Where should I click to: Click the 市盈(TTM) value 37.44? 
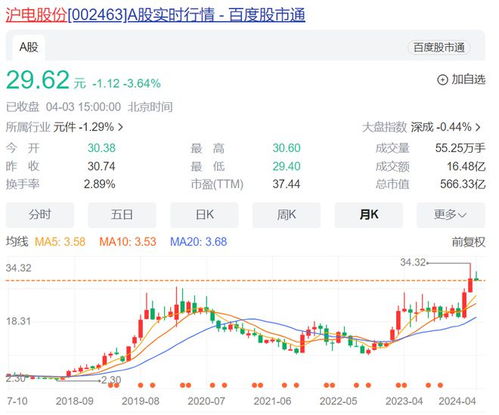tap(286, 184)
